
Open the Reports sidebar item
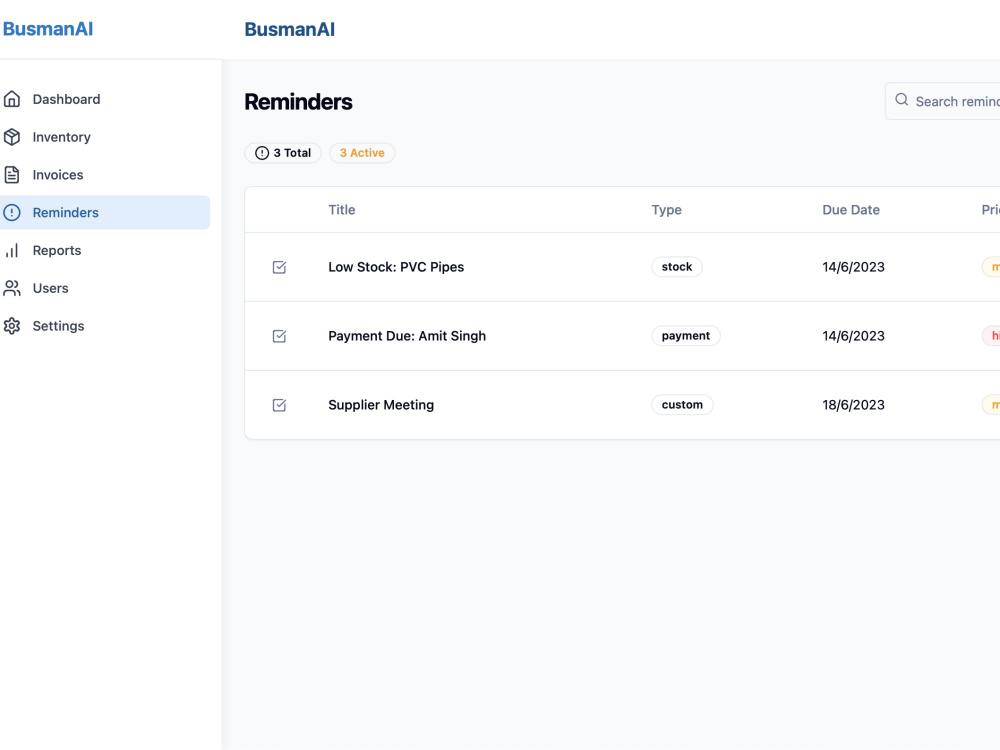click(x=105, y=250)
